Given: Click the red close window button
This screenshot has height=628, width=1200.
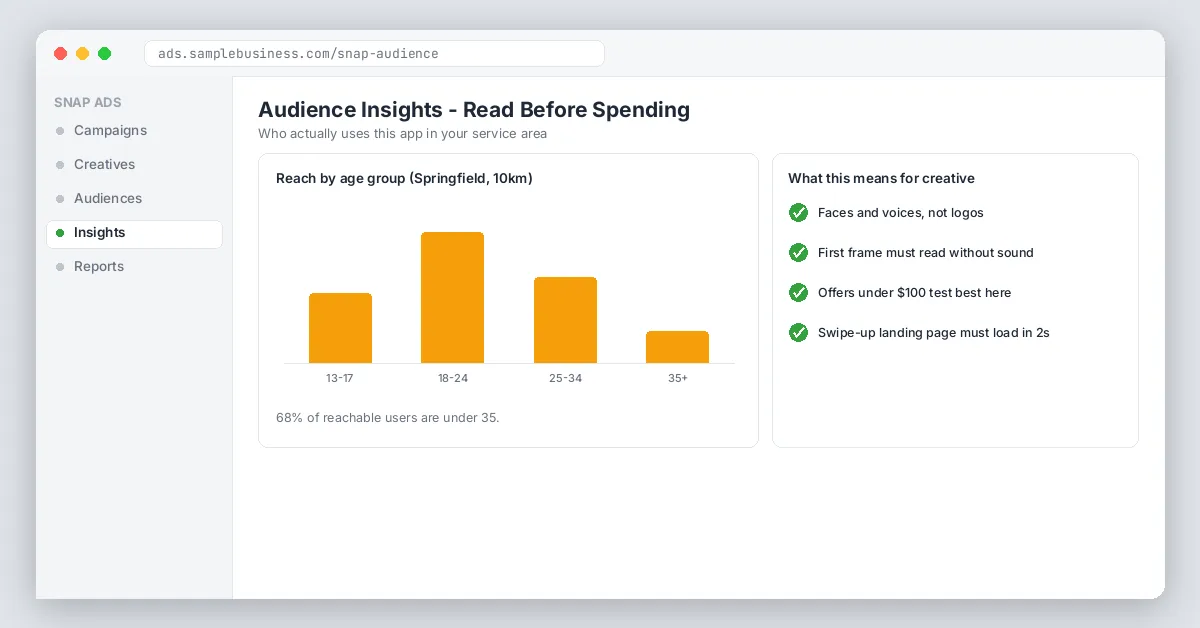Looking at the screenshot, I should [x=60, y=53].
